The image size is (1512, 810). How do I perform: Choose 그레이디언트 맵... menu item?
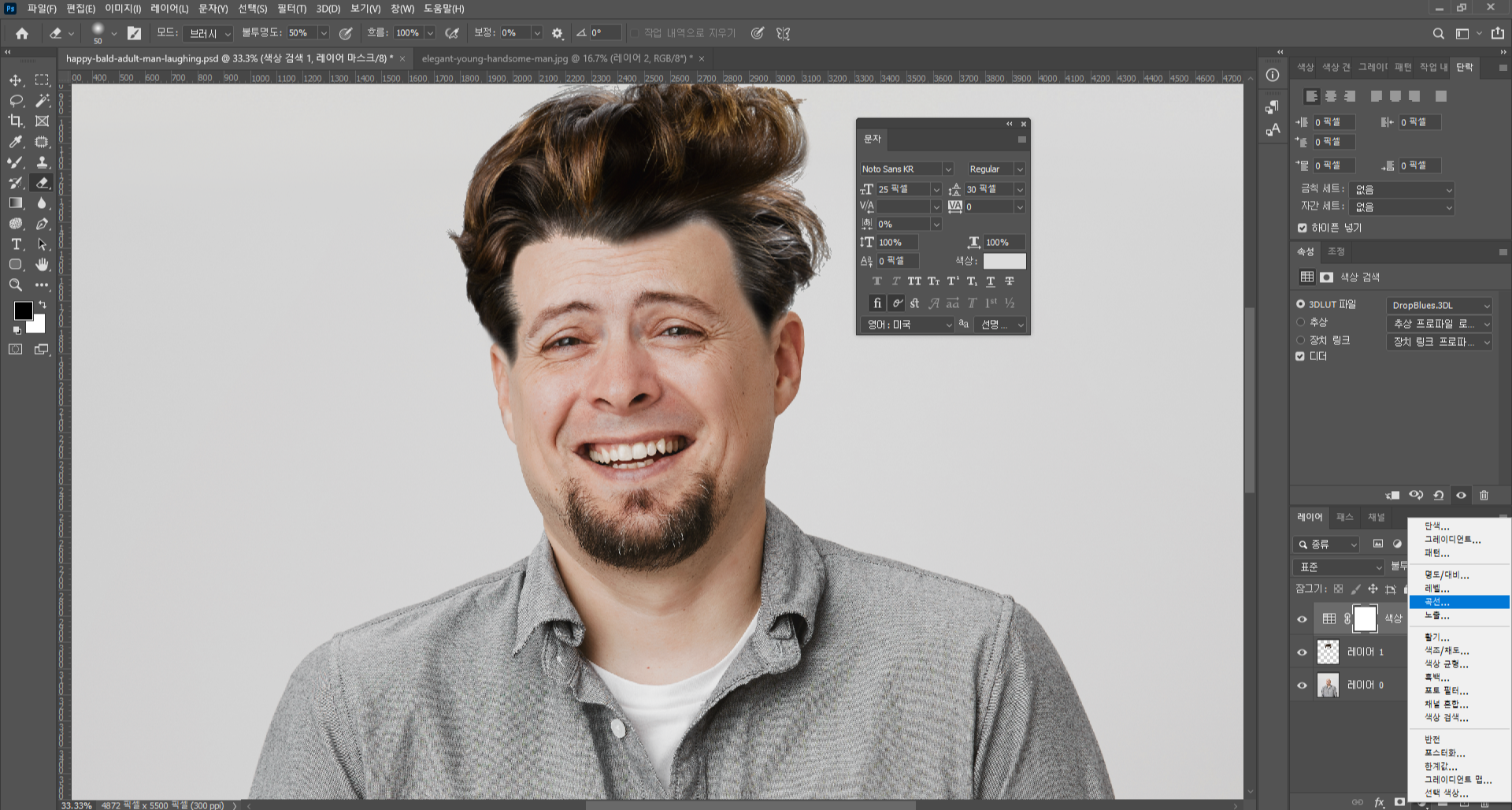[x=1458, y=779]
